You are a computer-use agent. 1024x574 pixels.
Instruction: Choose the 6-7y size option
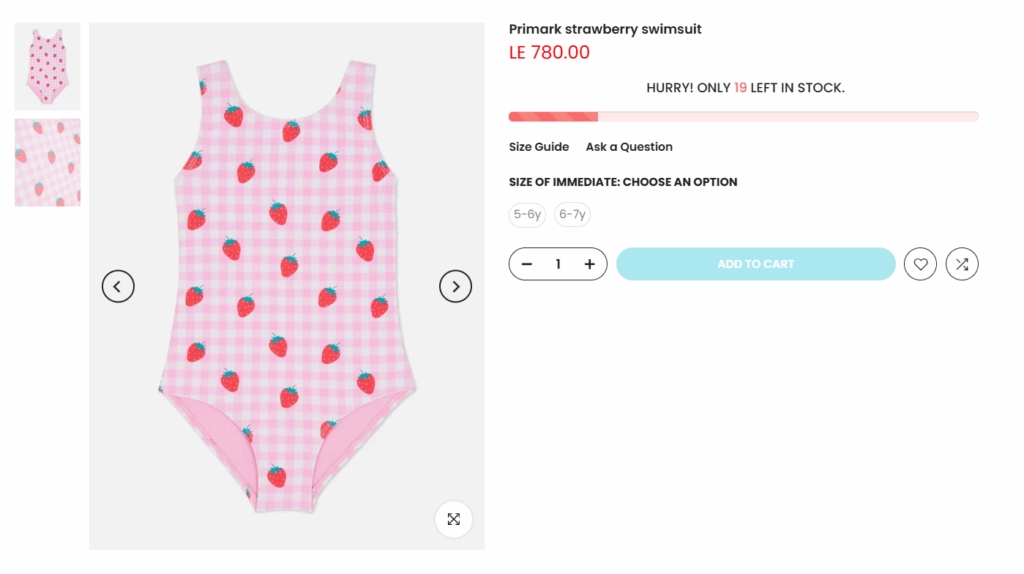click(x=573, y=214)
